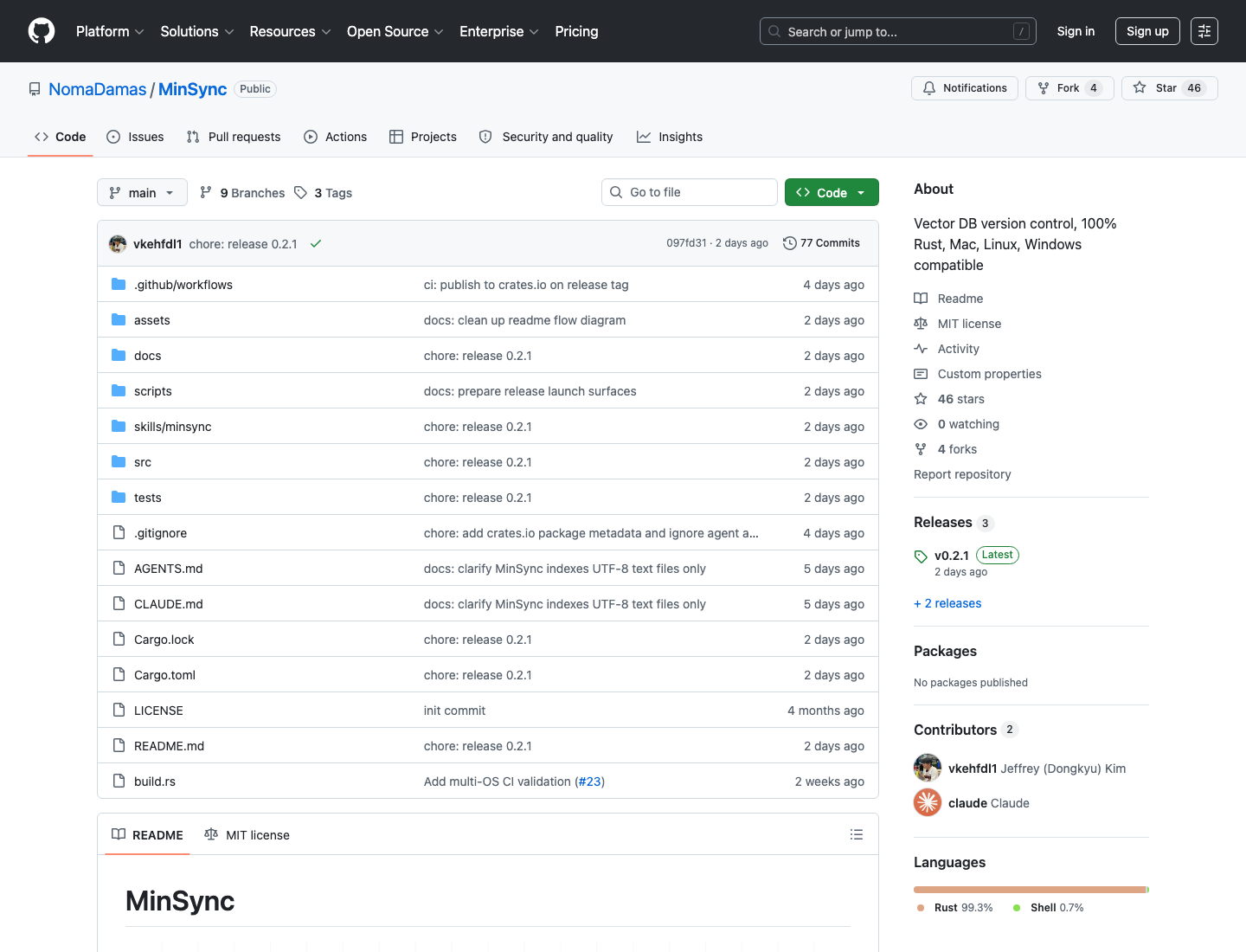Expand the Enterprise menu
Screen dimensions: 1246x952
(499, 31)
